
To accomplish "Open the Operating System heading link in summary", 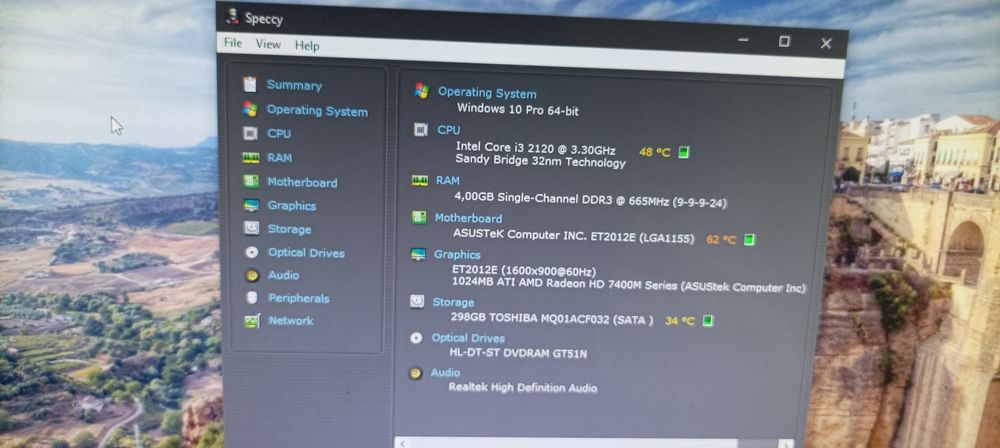I will [487, 93].
